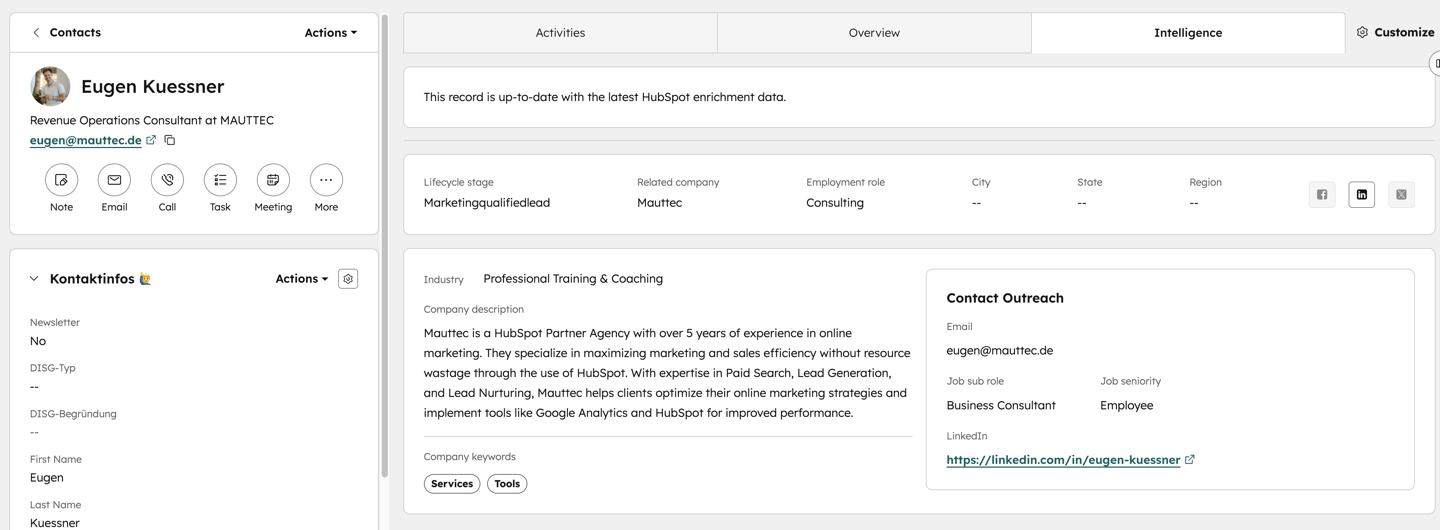Collapse the Kontaktinfos section chevron

click(34, 279)
